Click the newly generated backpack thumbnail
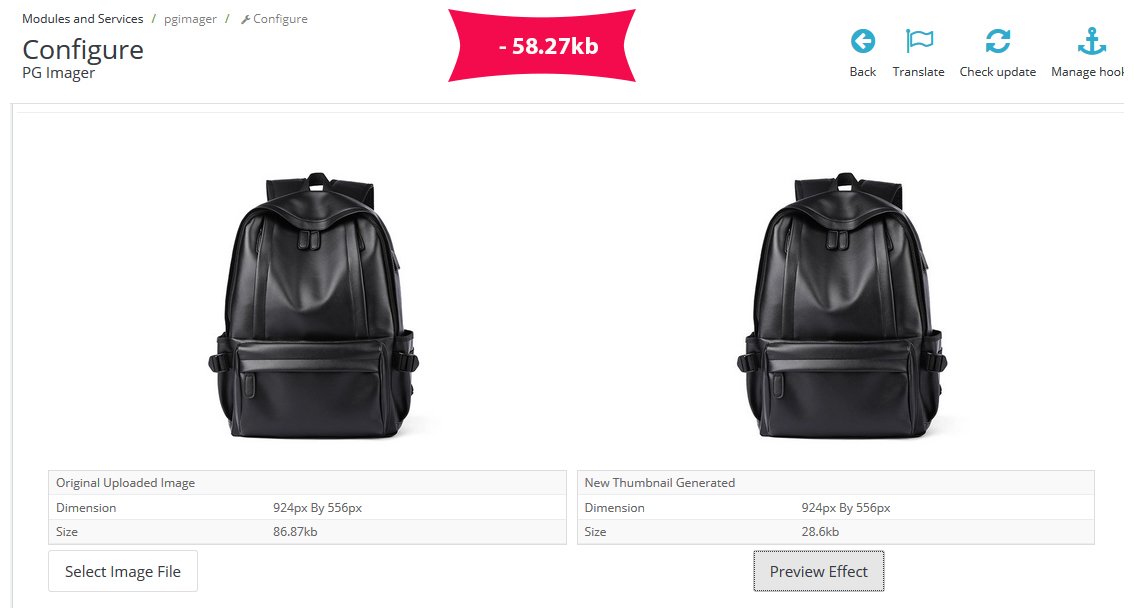 pos(841,307)
